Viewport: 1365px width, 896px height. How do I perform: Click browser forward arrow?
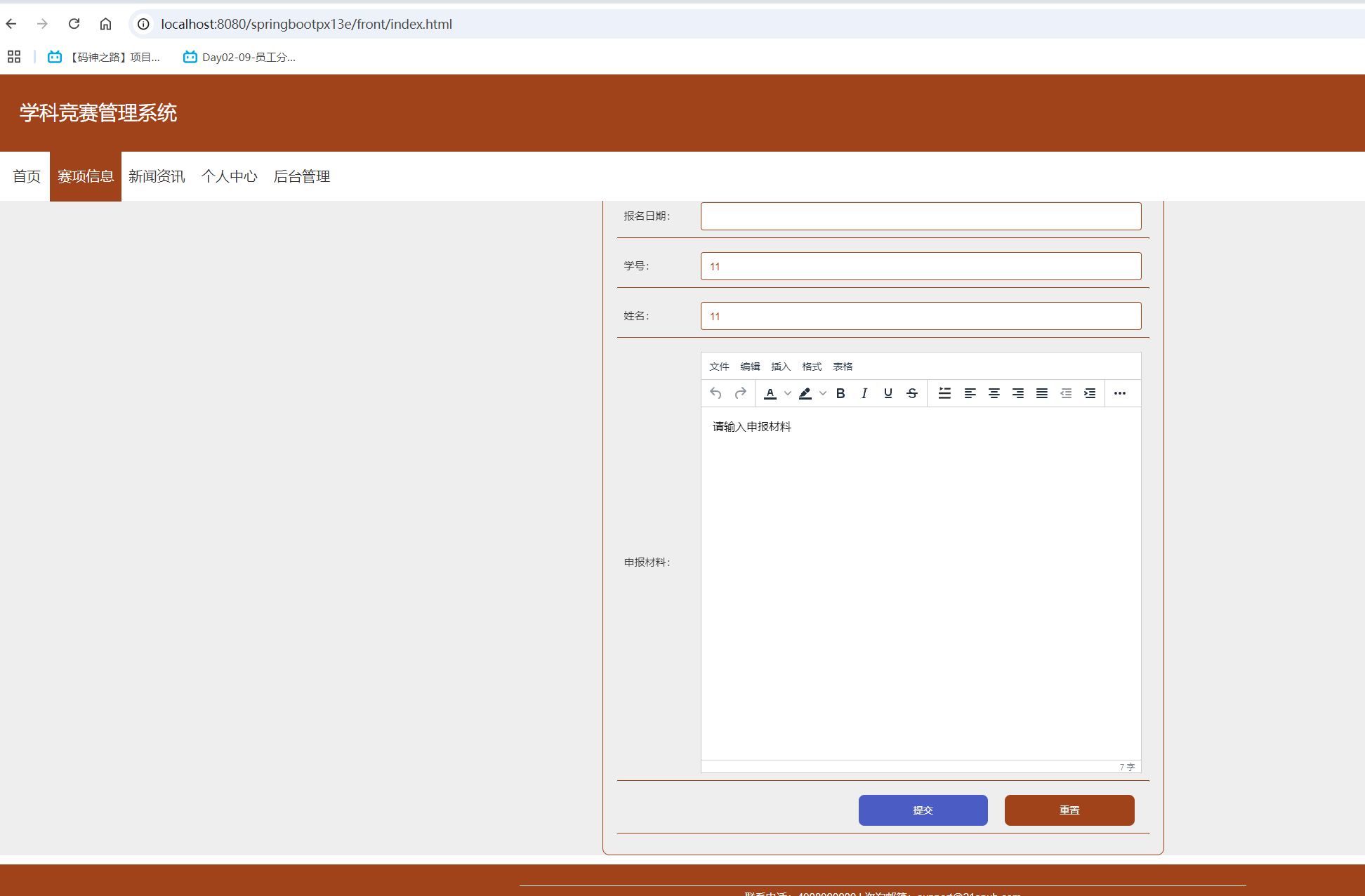43,24
